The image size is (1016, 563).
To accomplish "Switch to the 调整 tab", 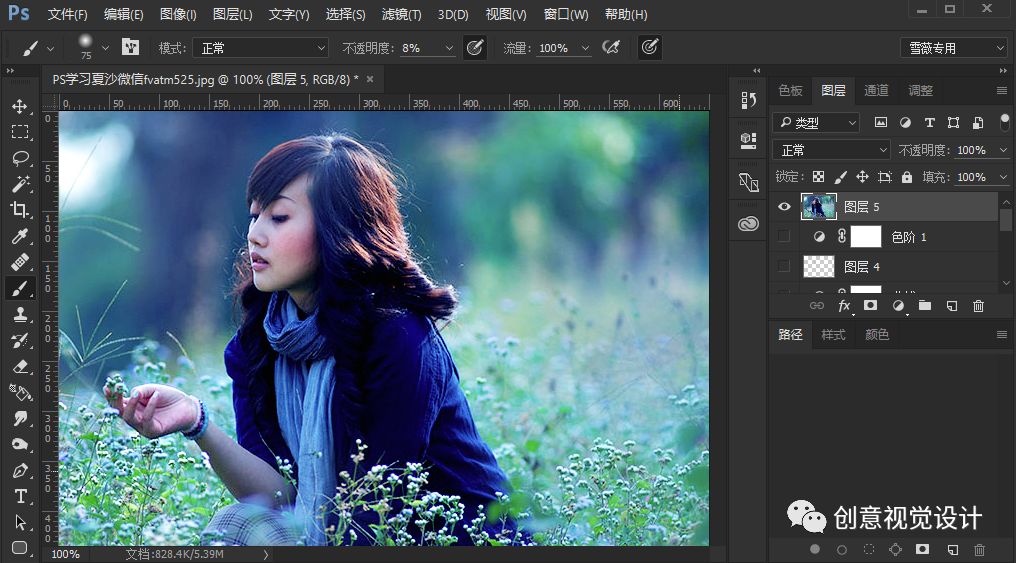I will [x=920, y=90].
